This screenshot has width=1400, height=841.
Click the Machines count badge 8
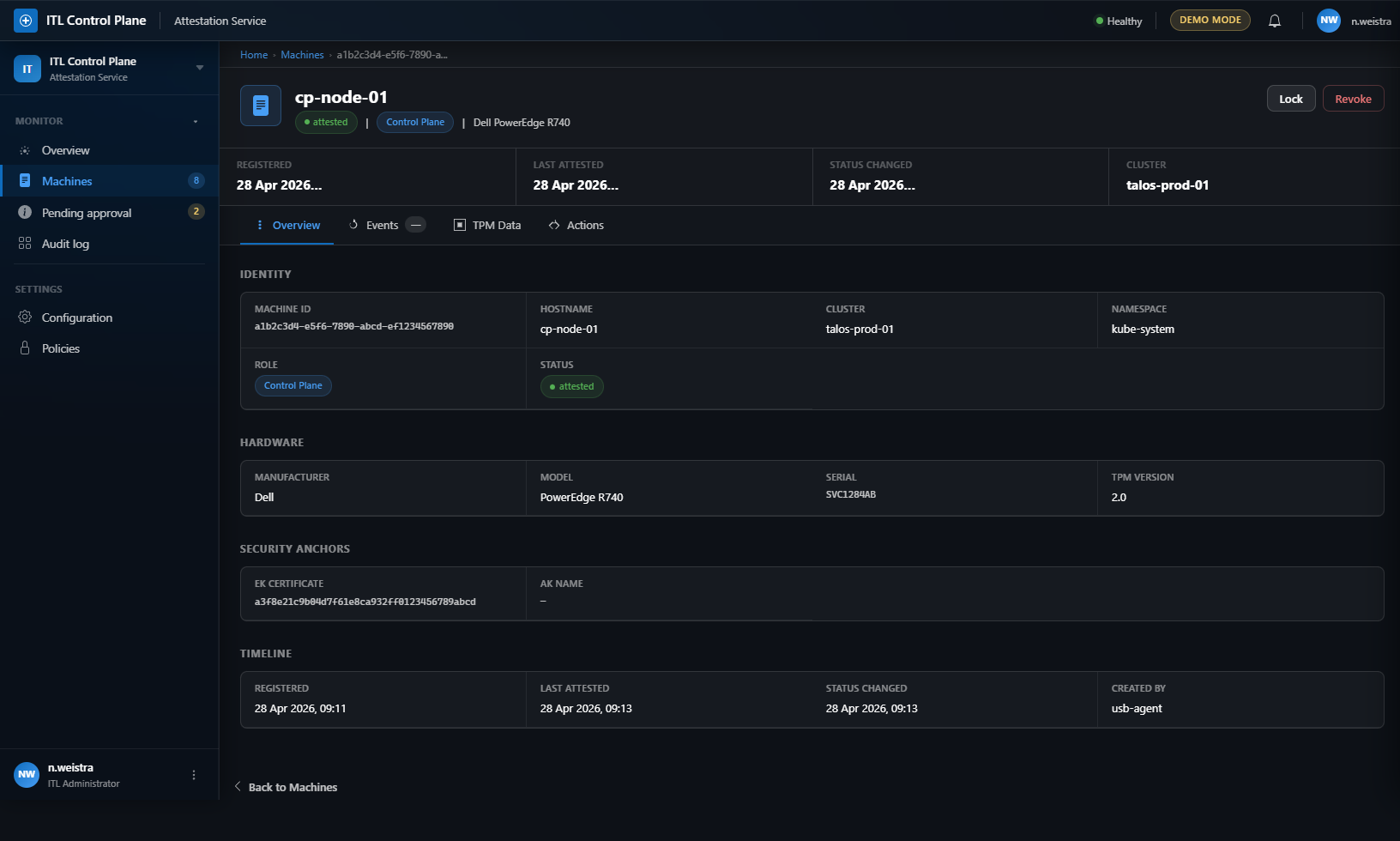196,180
